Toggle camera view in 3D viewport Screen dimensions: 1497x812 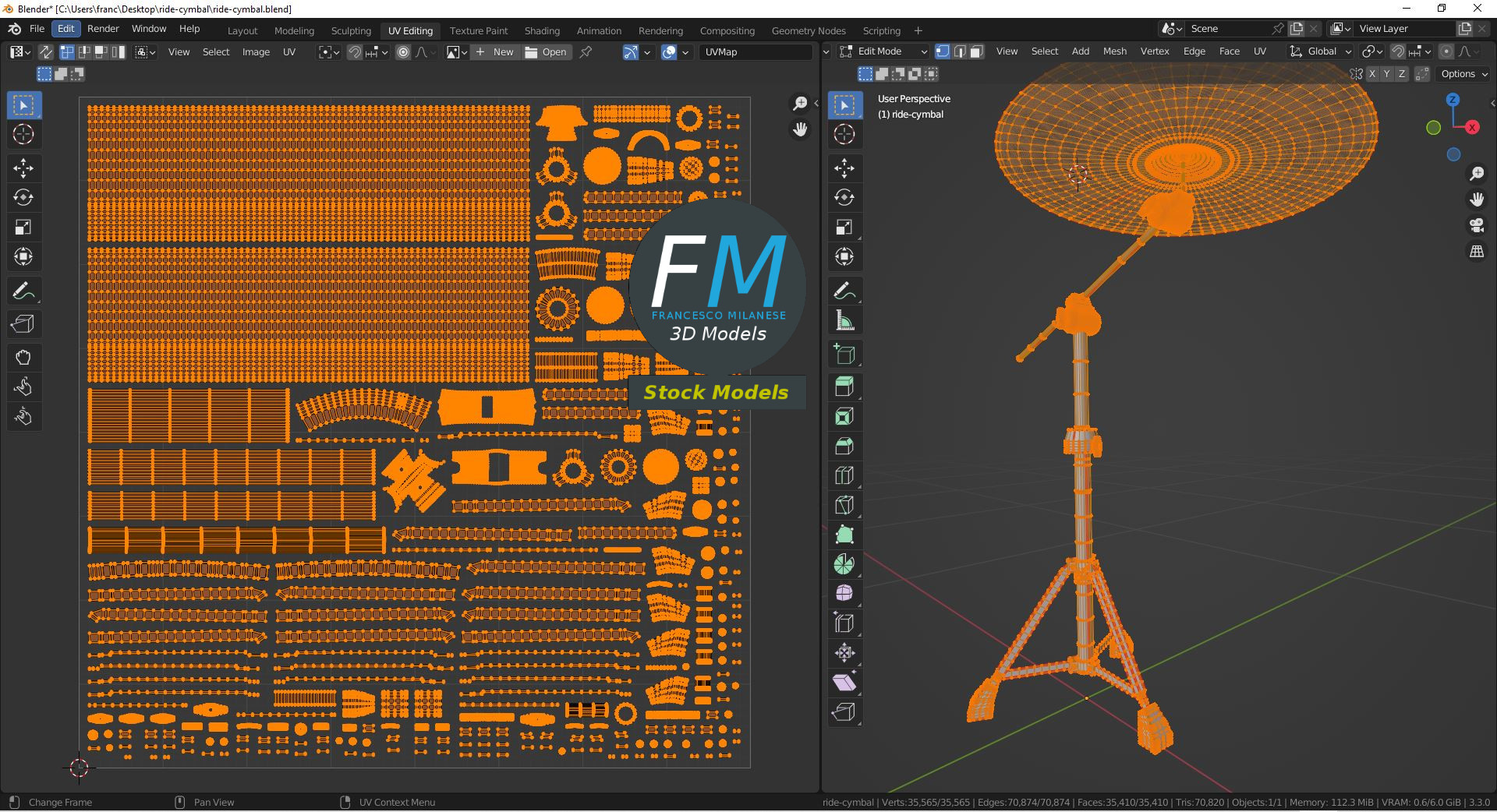point(1477,226)
